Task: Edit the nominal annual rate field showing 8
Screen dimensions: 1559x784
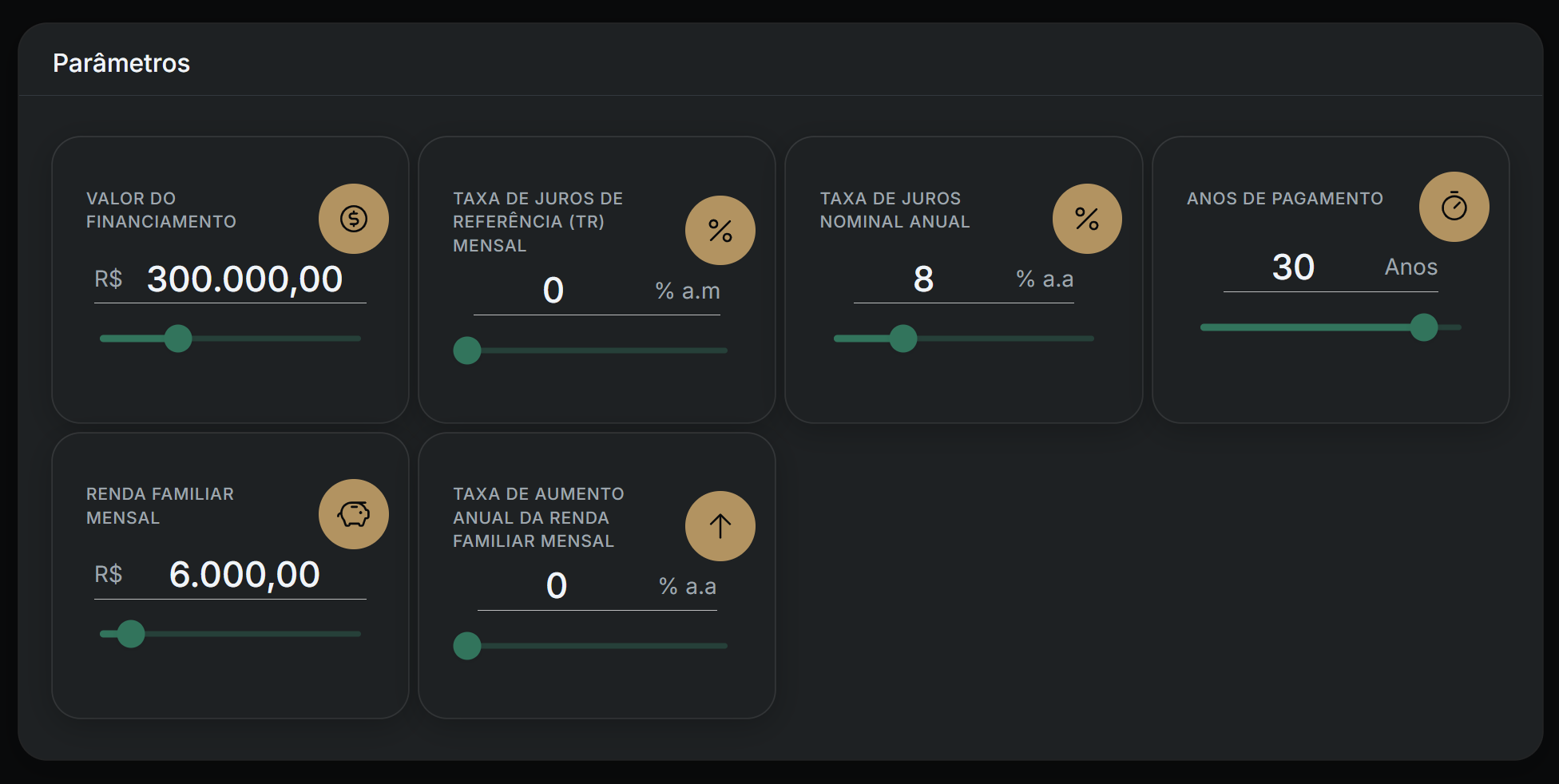Action: 923,279
